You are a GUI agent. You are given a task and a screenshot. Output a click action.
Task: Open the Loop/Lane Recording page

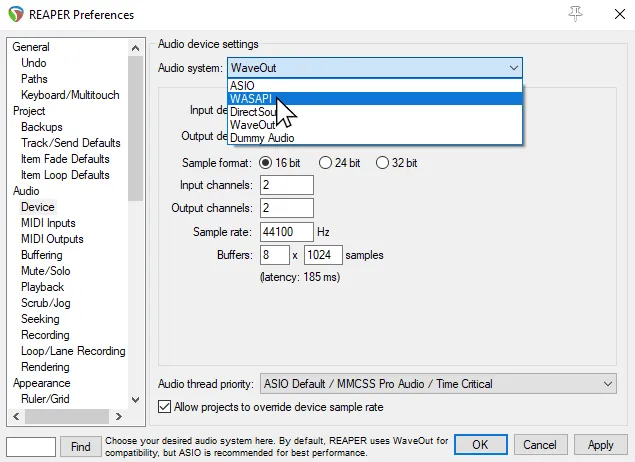(x=73, y=351)
